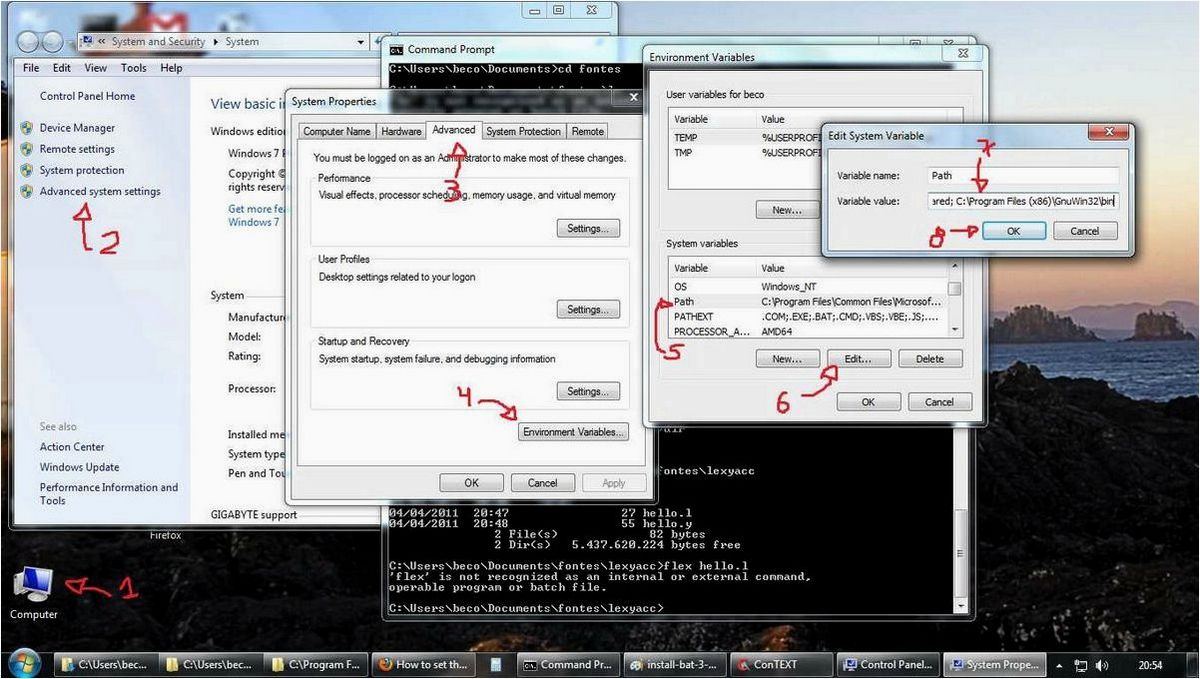Select the TMP user variable row
The height and width of the screenshot is (679, 1200).
744,153
